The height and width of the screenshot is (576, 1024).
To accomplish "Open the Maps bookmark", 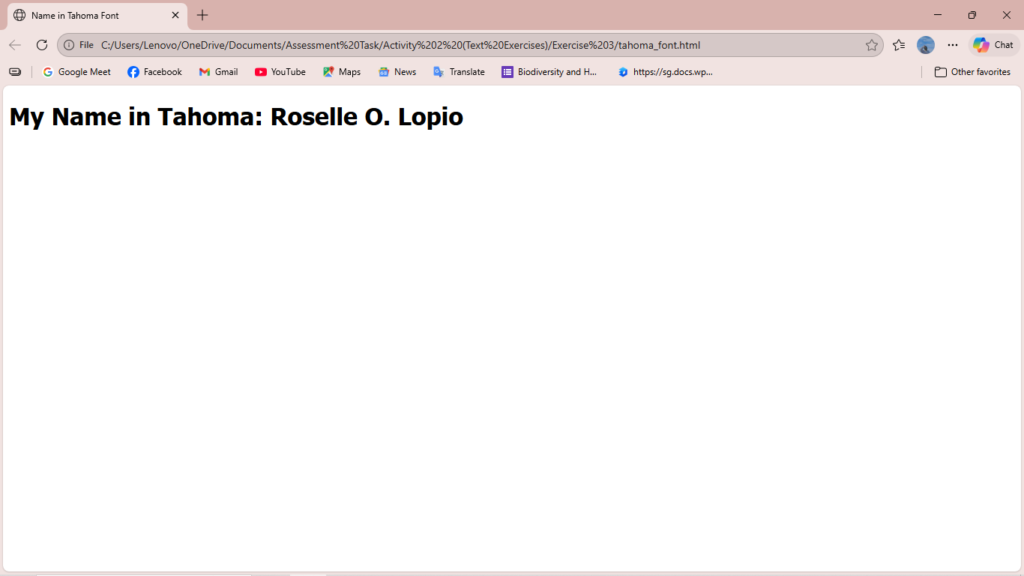I will click(342, 72).
